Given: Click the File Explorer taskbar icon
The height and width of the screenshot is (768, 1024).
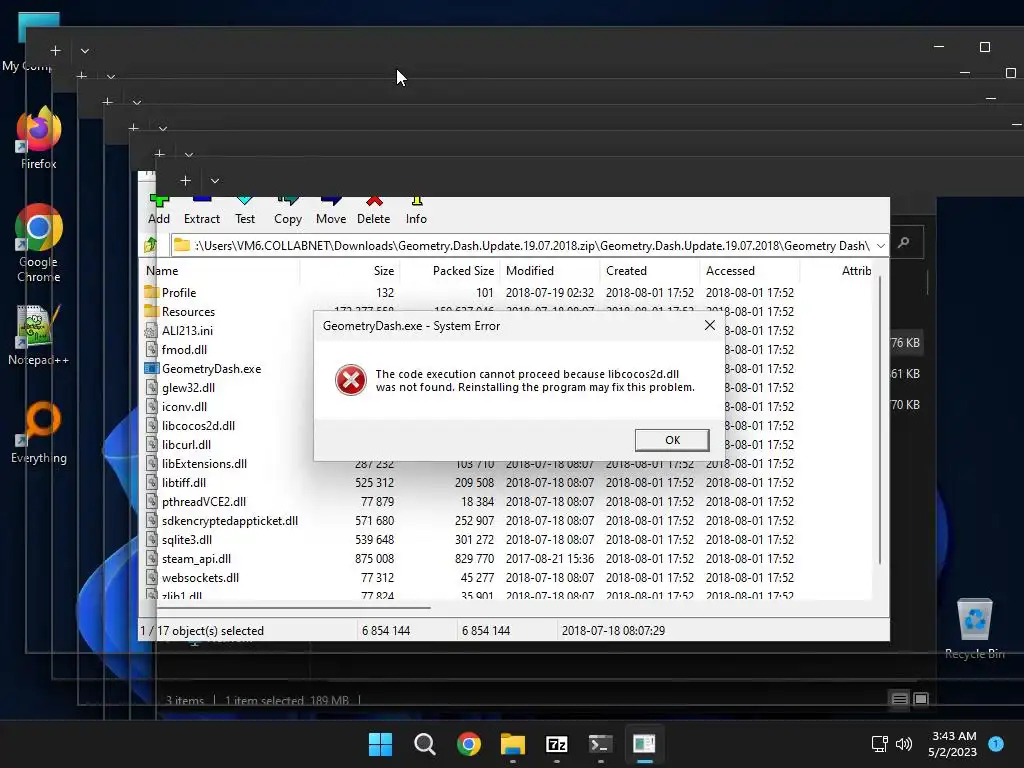Looking at the screenshot, I should tap(513, 744).
